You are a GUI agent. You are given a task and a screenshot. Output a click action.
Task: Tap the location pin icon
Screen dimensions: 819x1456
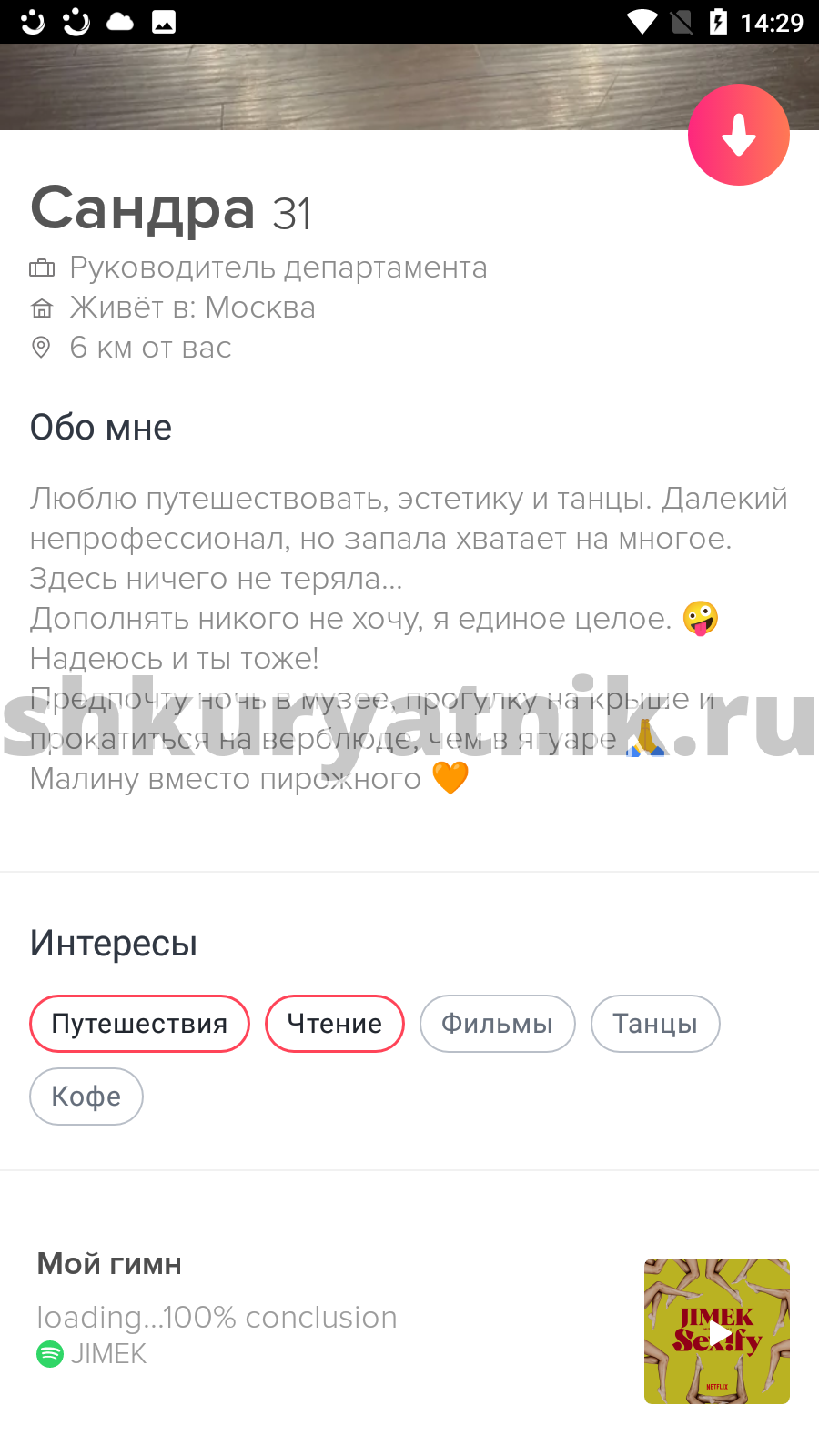pos(41,347)
